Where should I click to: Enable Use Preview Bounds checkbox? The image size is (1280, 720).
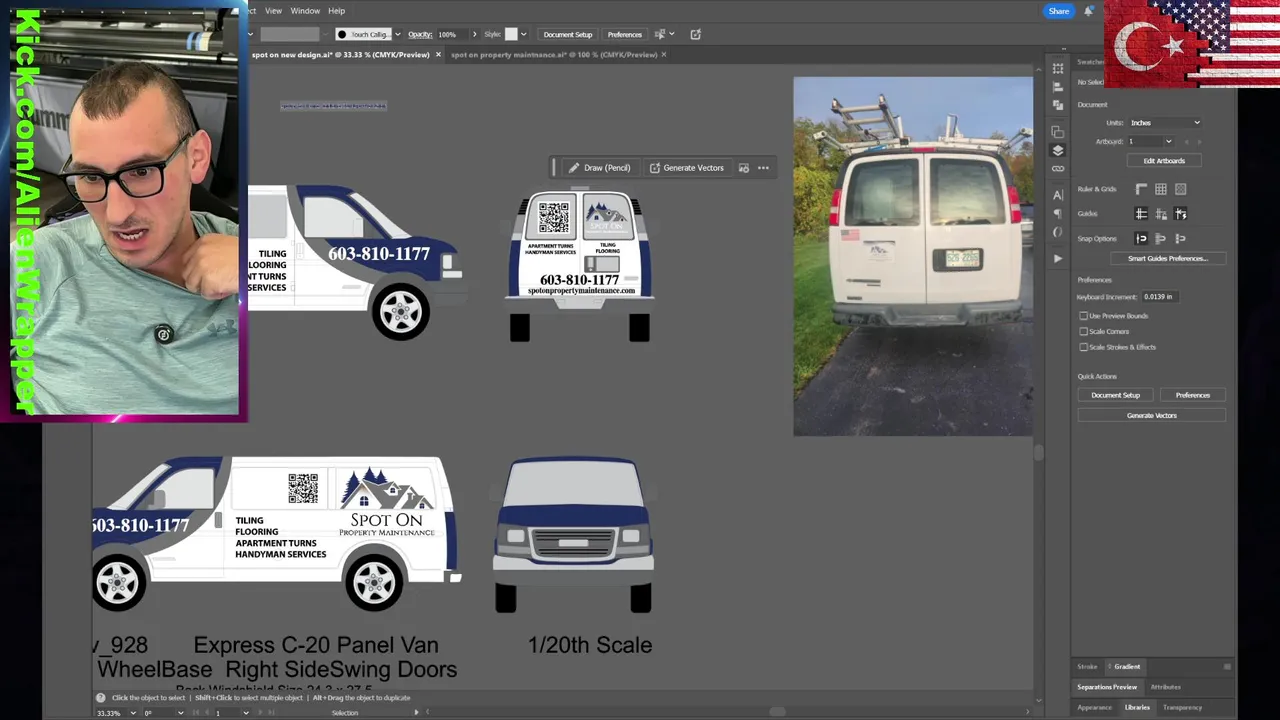coord(1084,316)
